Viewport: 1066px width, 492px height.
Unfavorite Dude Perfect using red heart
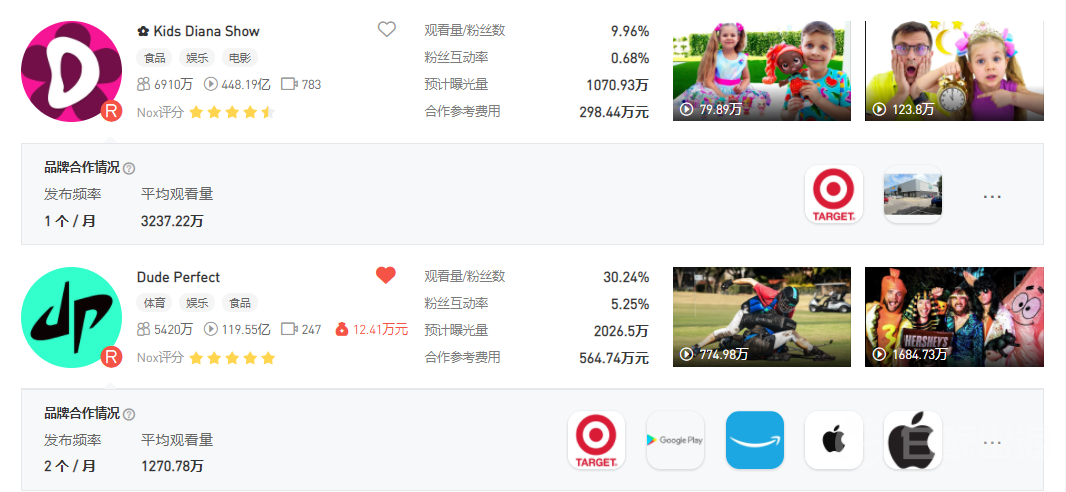386,276
